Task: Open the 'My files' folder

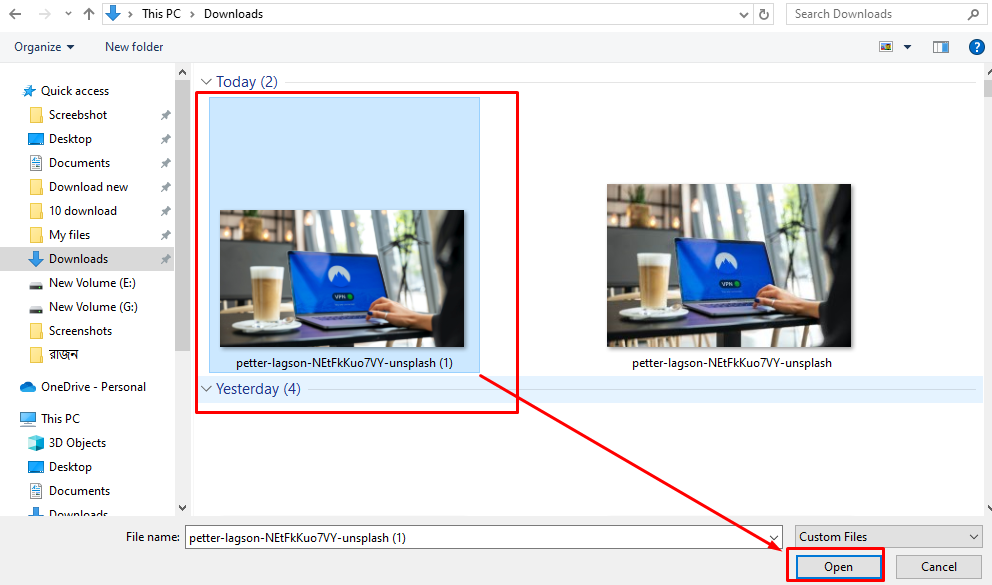Action: click(x=70, y=235)
